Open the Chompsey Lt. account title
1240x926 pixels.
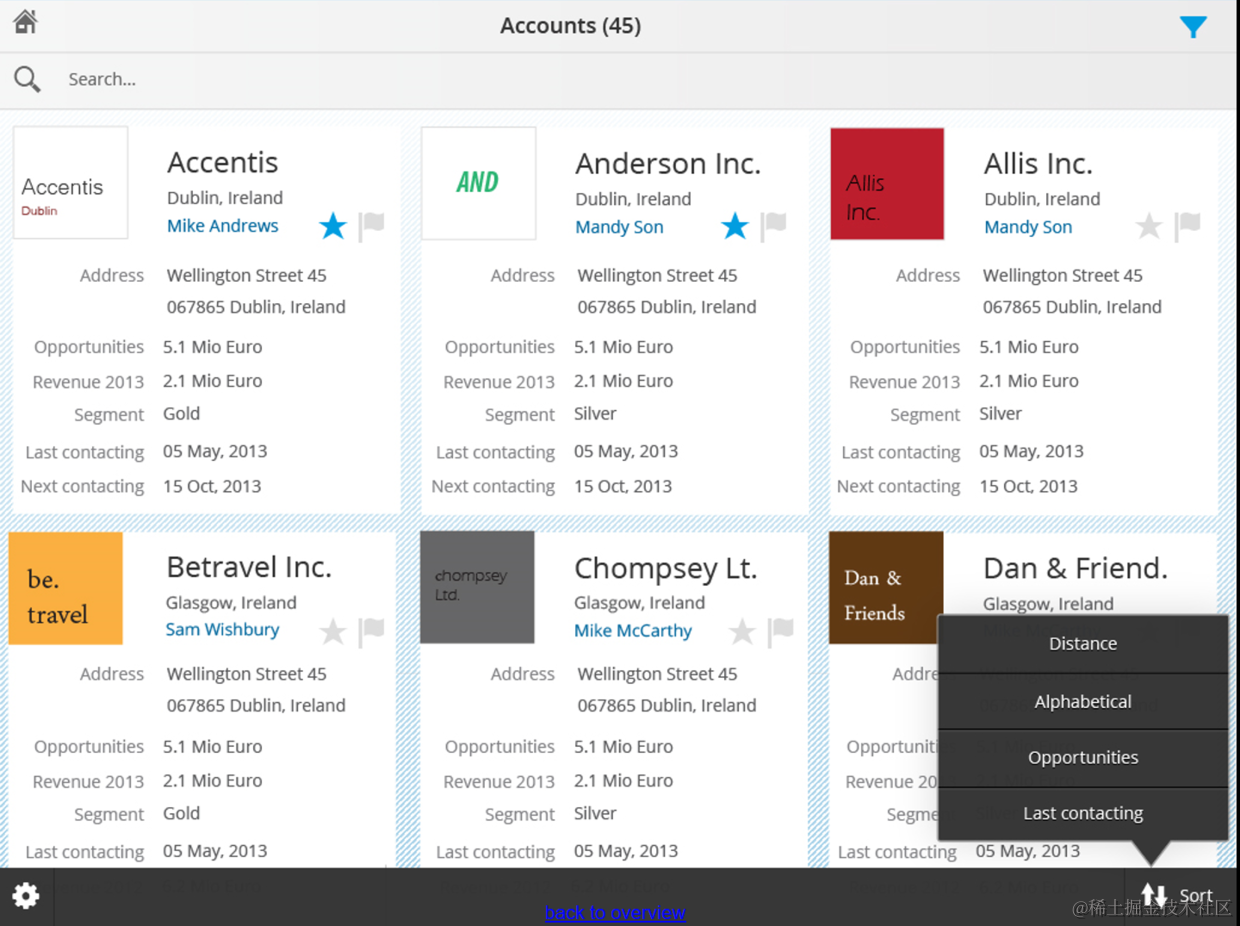(666, 568)
